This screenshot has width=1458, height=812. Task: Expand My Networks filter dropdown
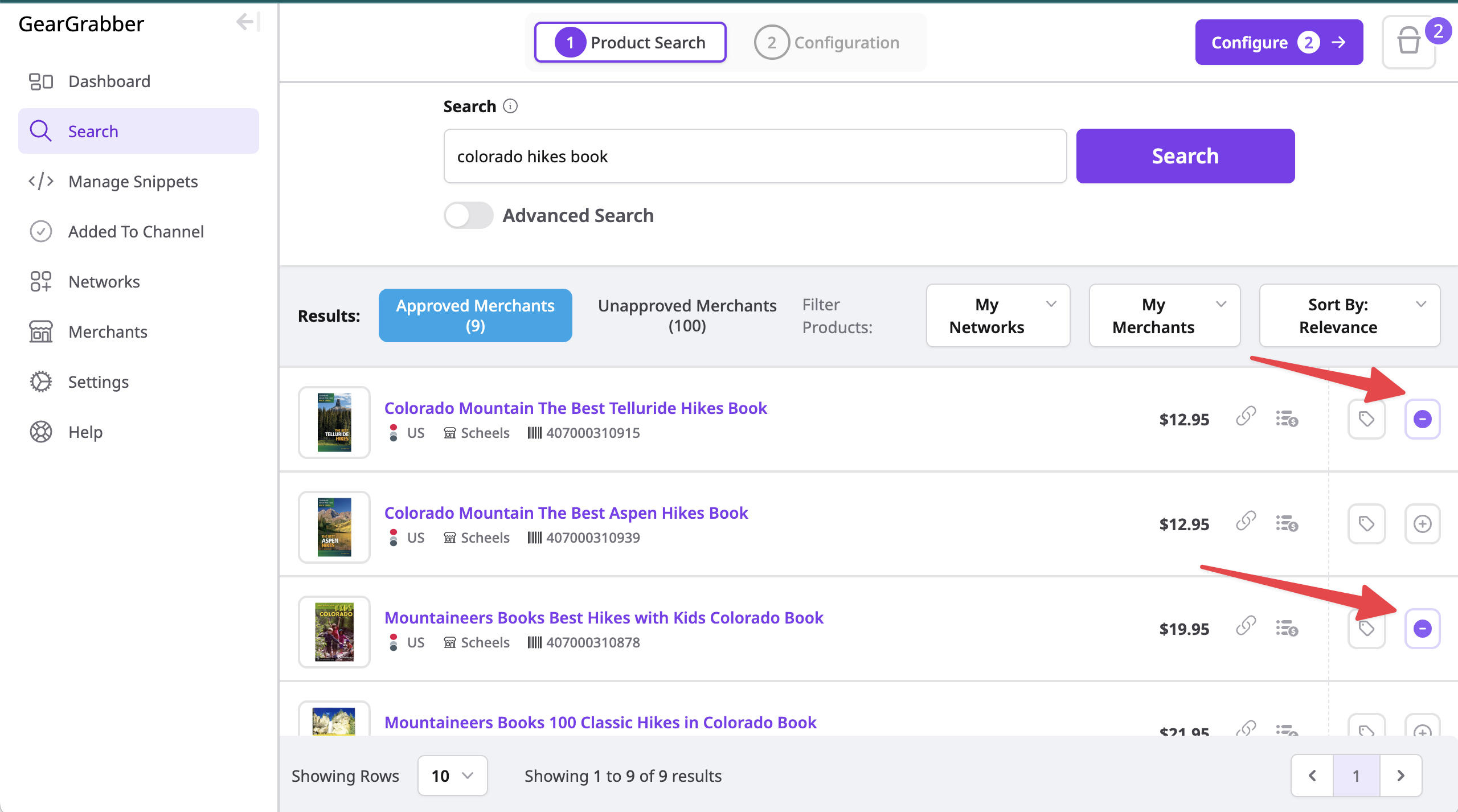998,315
